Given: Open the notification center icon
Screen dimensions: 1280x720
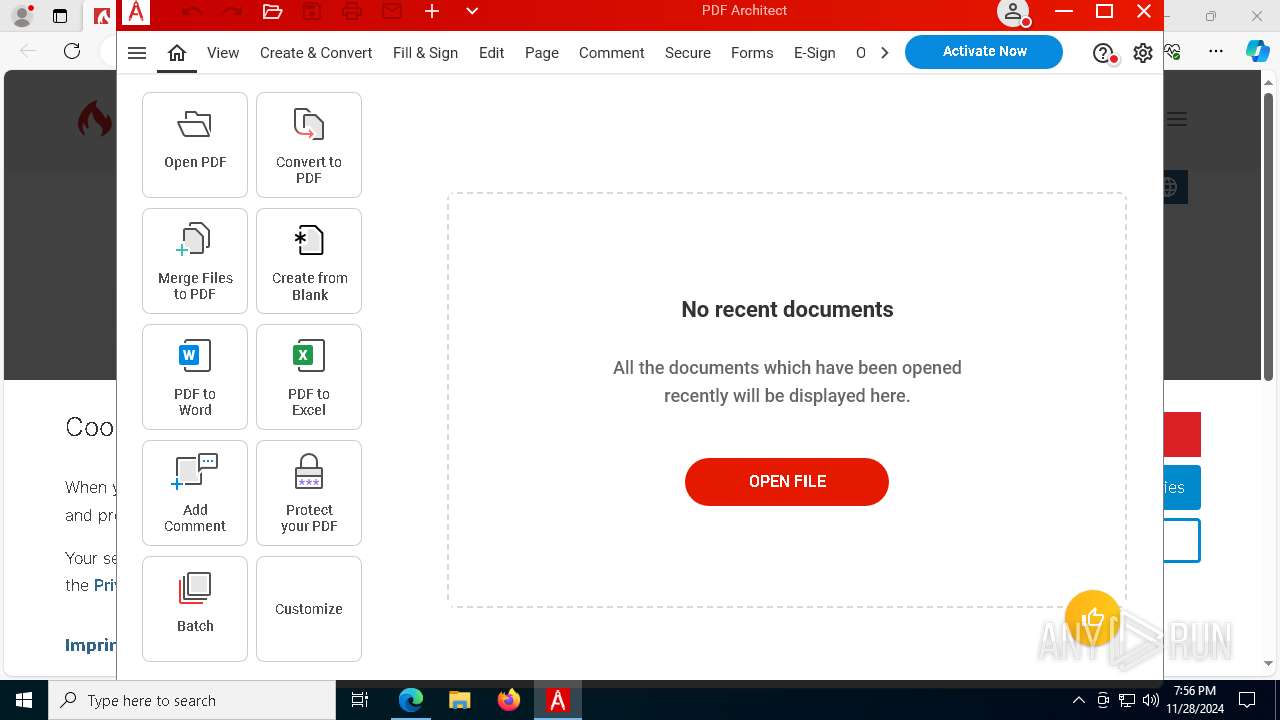Looking at the screenshot, I should pos(1247,700).
